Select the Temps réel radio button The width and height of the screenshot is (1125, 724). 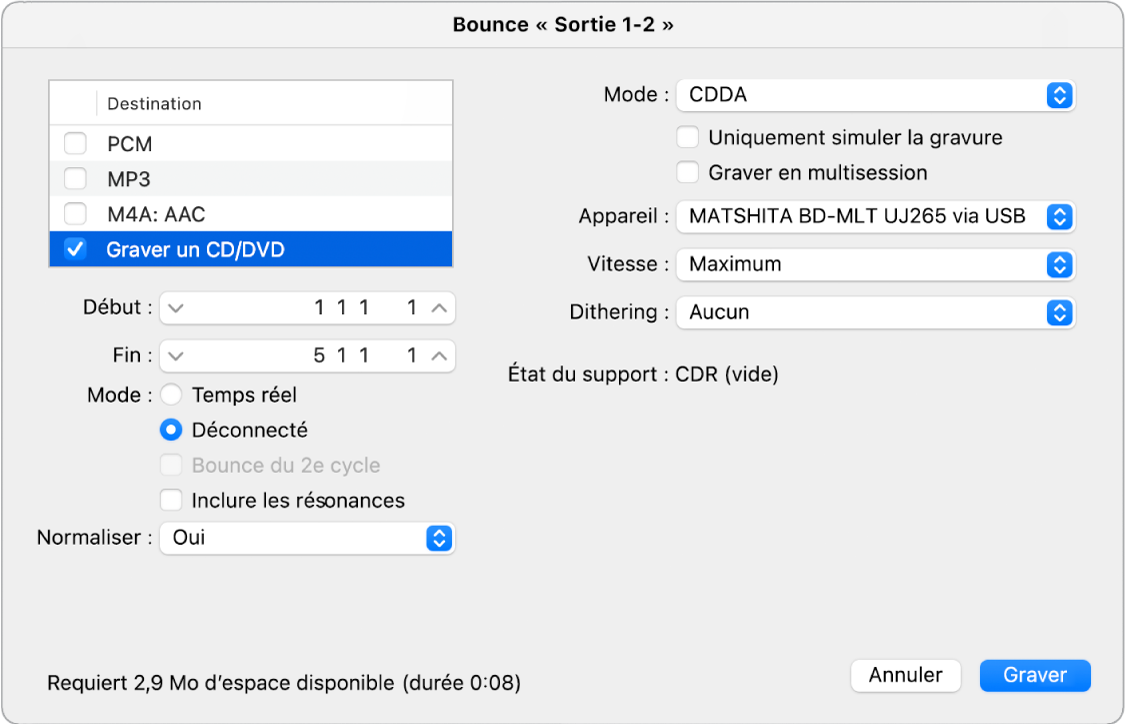[171, 394]
